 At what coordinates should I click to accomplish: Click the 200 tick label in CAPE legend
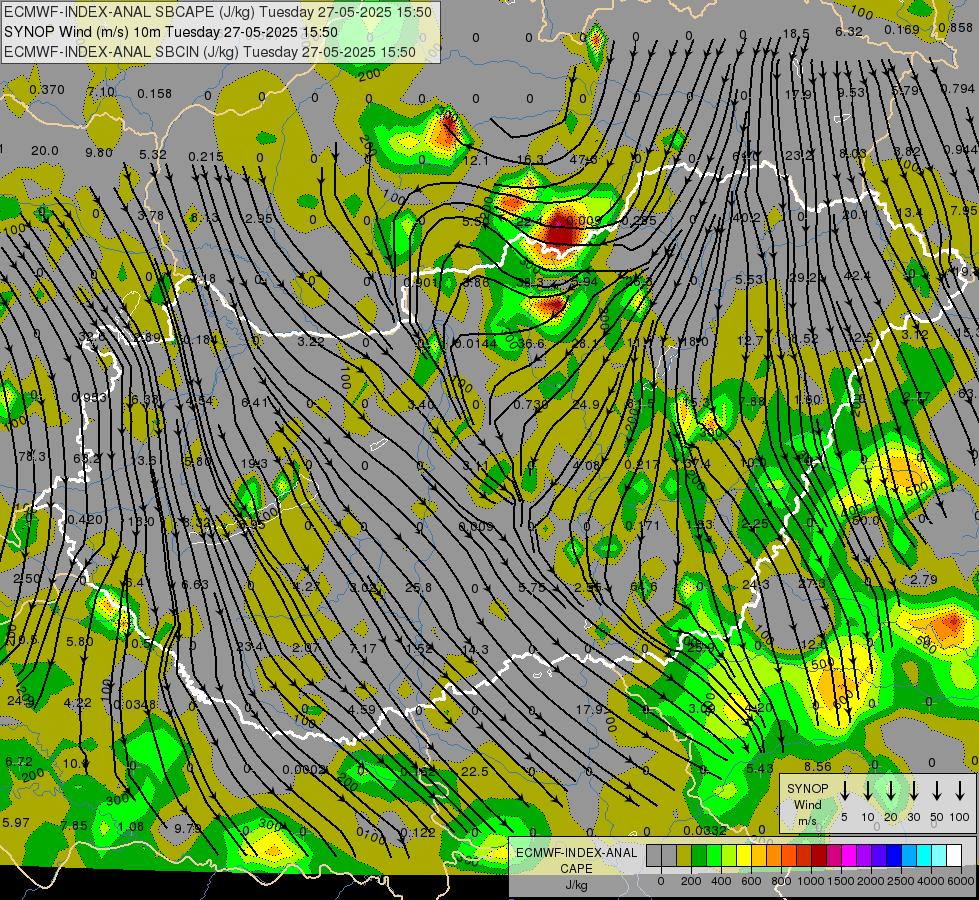tap(691, 881)
